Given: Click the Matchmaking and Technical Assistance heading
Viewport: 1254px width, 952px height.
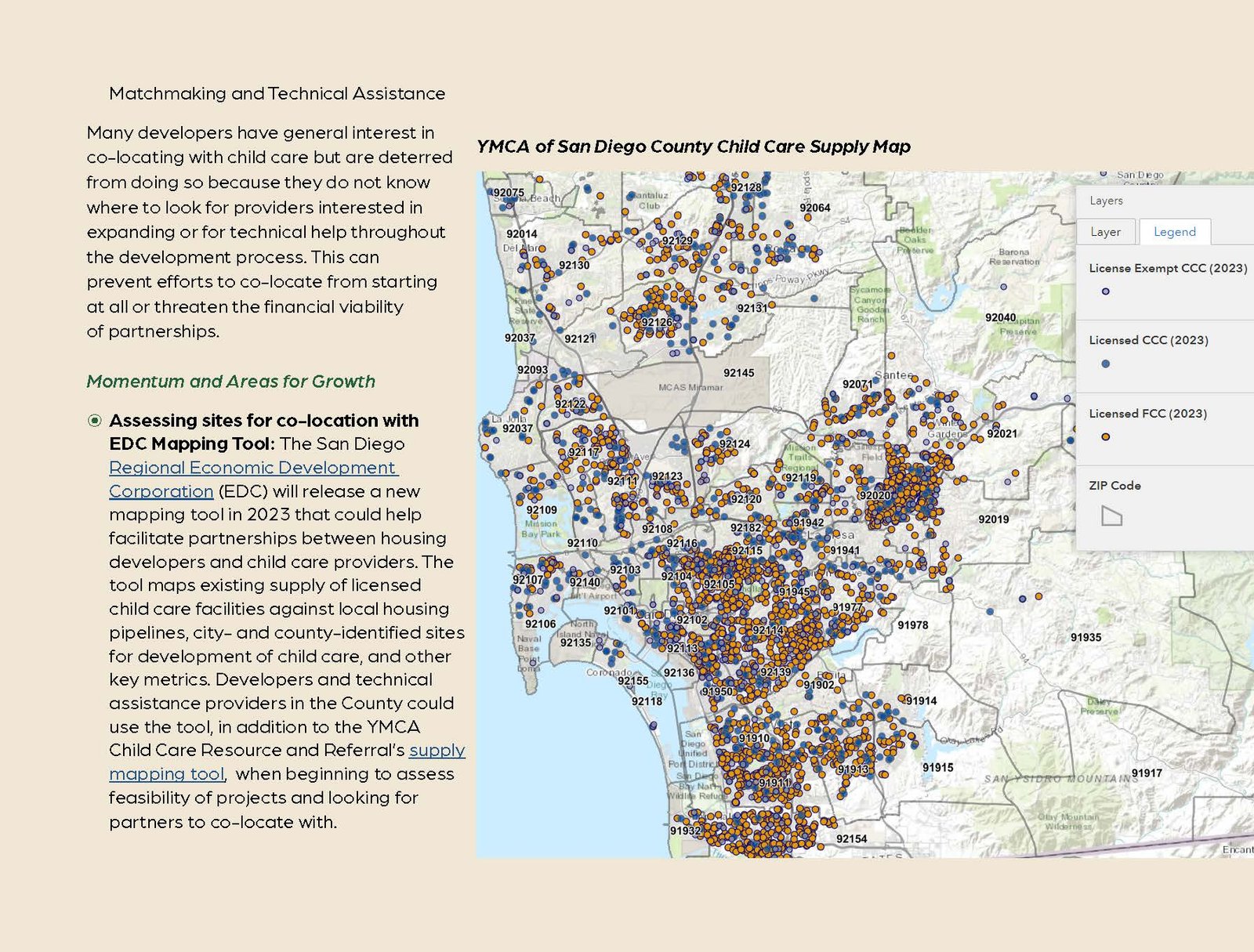Looking at the screenshot, I should pos(277,93).
